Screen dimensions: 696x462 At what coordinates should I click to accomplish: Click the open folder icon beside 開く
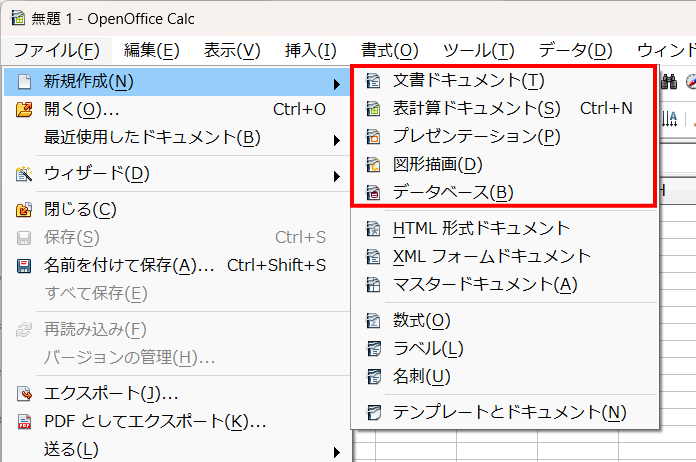(x=24, y=109)
